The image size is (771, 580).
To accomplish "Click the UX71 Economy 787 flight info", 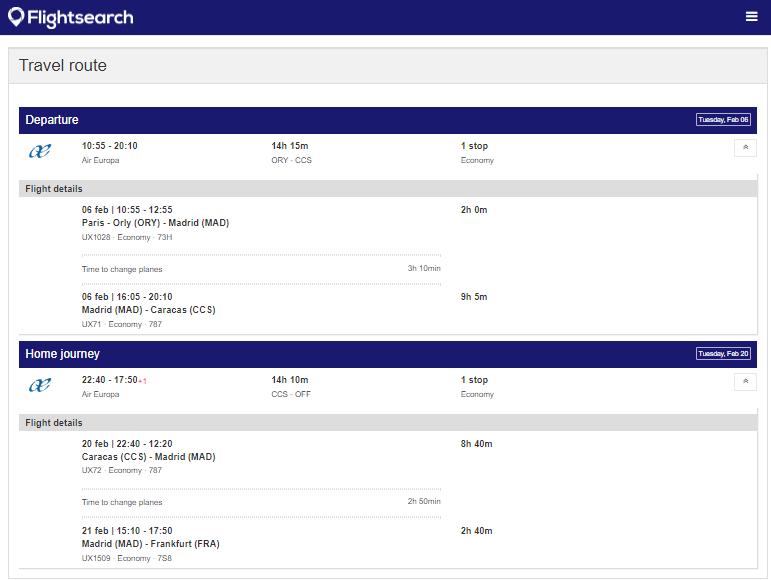I will [121, 324].
